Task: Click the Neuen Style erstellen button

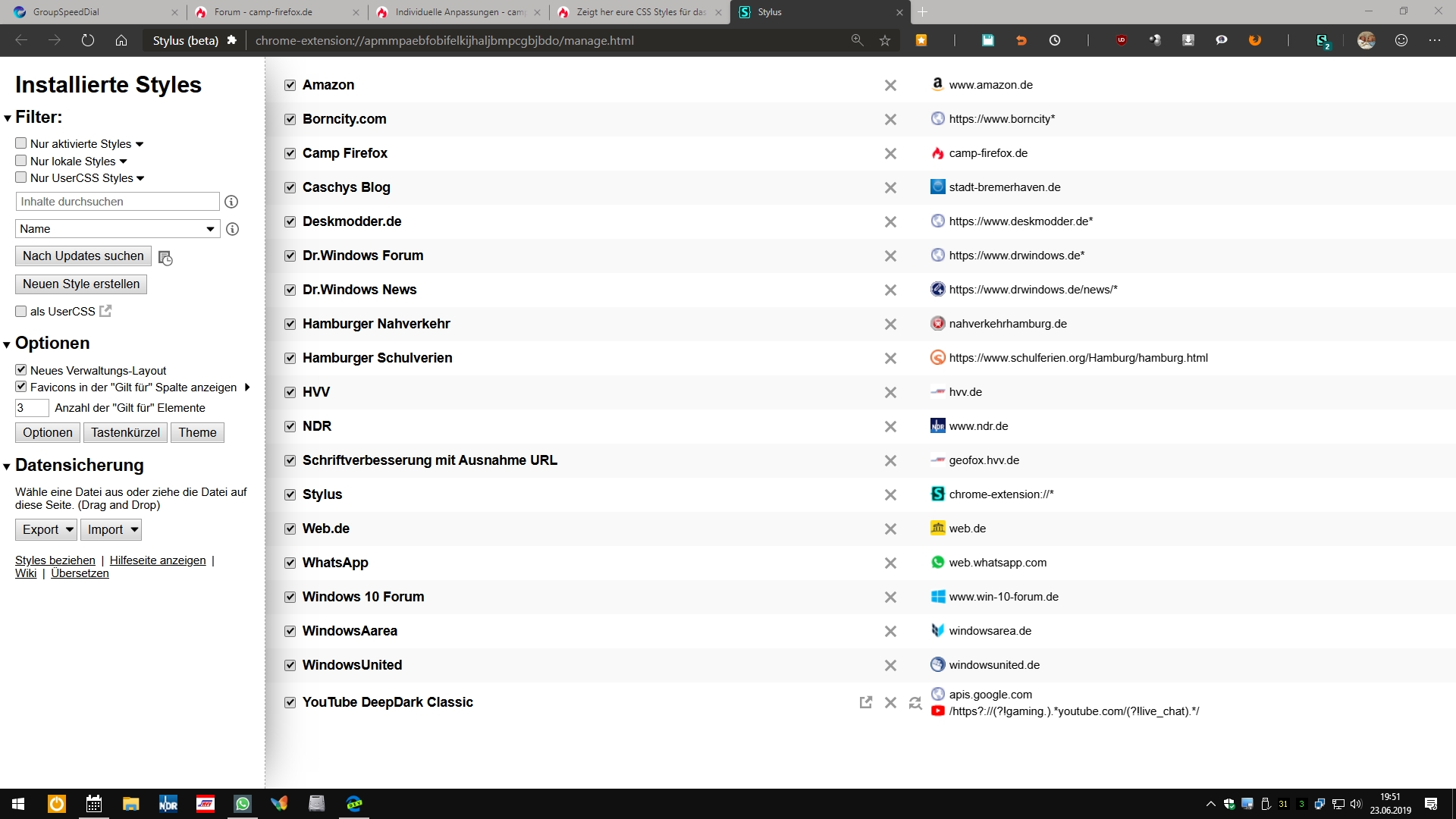Action: (x=81, y=284)
